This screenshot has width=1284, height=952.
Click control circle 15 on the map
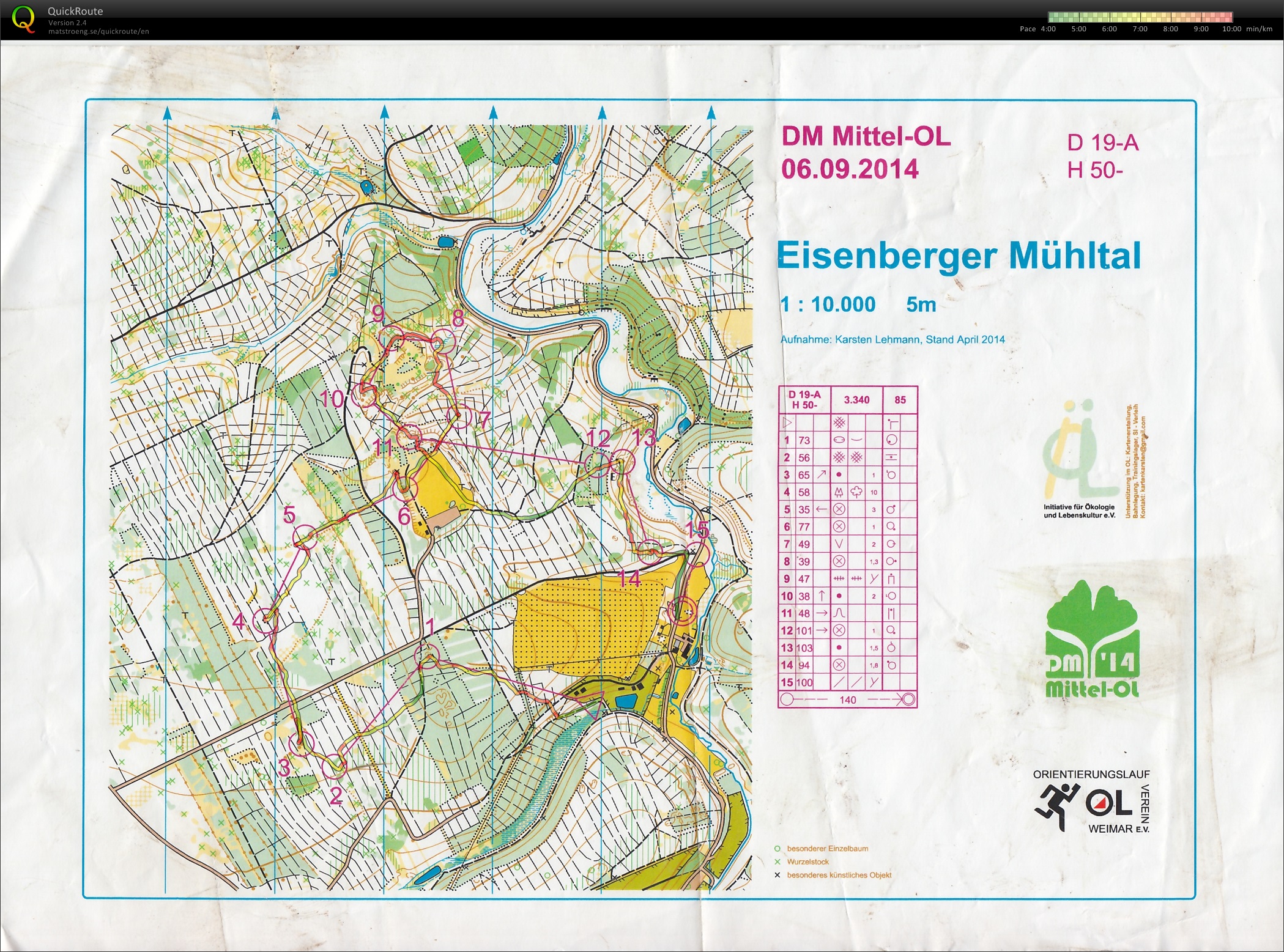pyautogui.click(x=697, y=553)
